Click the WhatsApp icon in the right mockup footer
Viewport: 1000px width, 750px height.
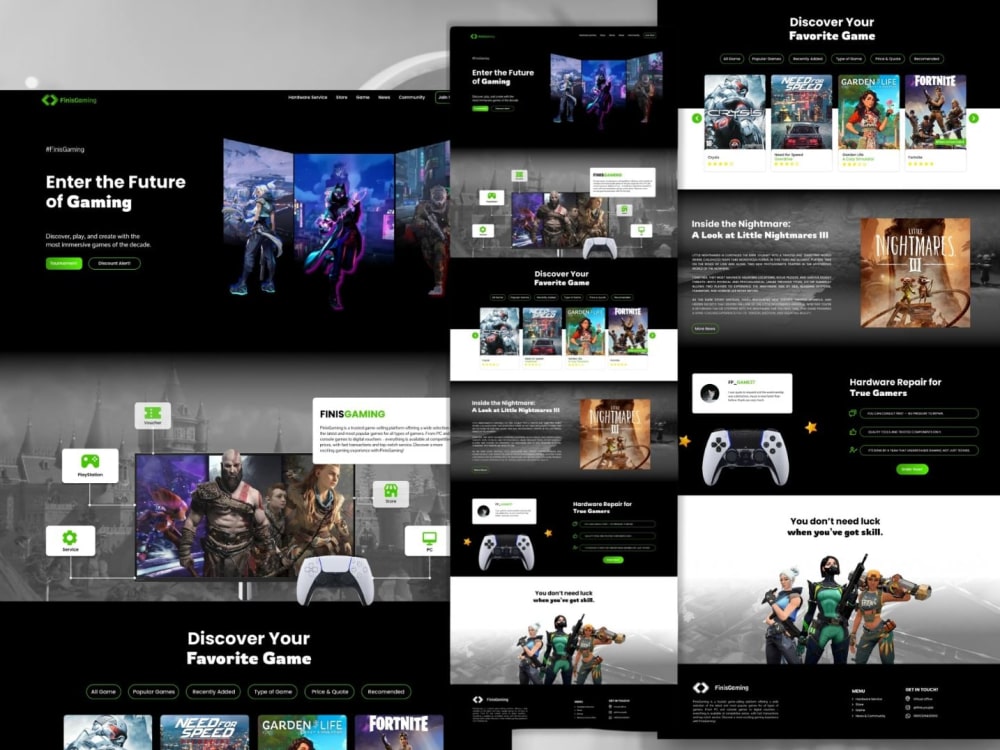tap(908, 716)
